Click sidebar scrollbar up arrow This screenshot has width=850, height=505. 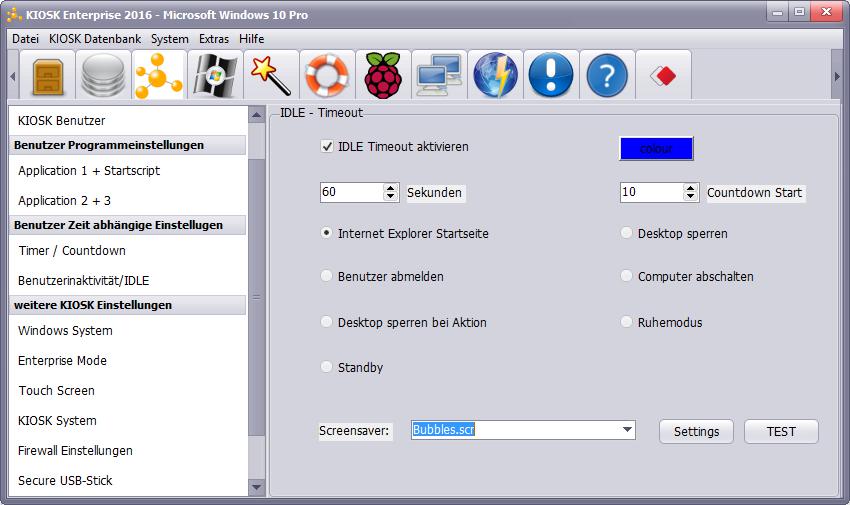pyautogui.click(x=256, y=114)
